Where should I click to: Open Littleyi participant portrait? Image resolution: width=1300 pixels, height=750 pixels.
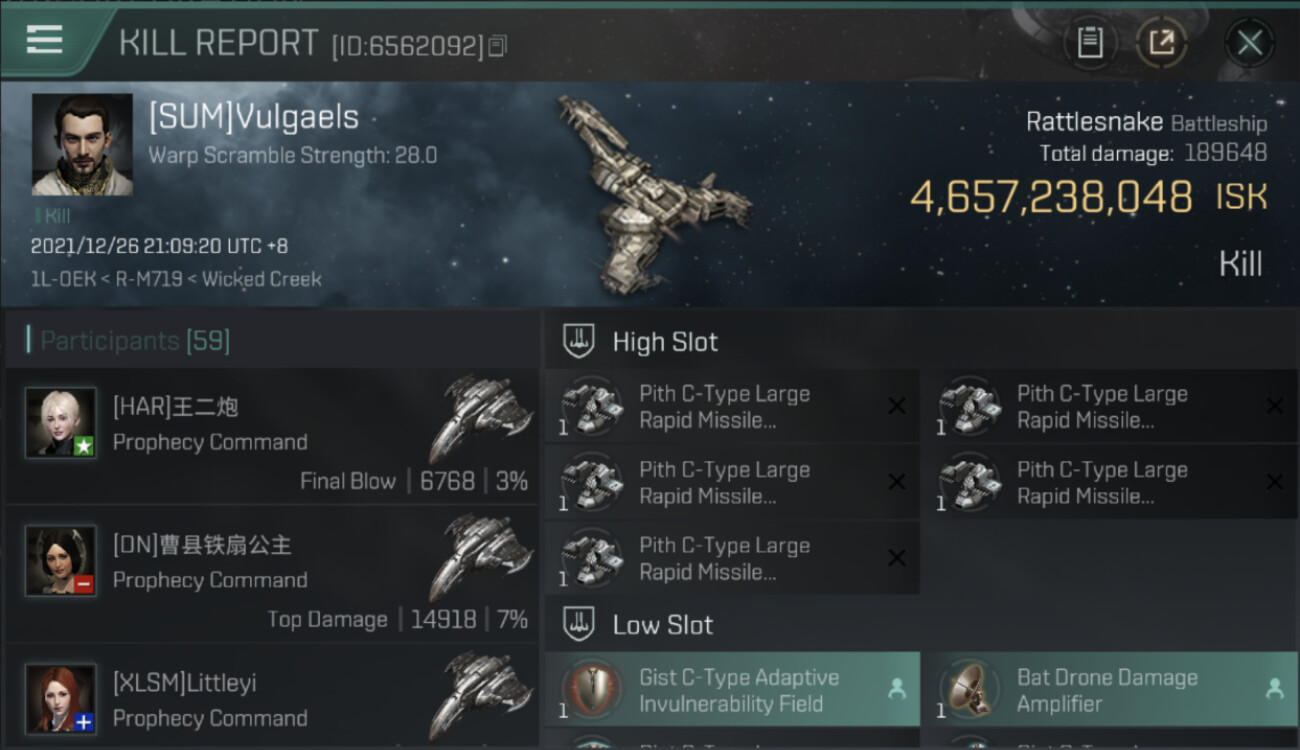click(x=61, y=698)
